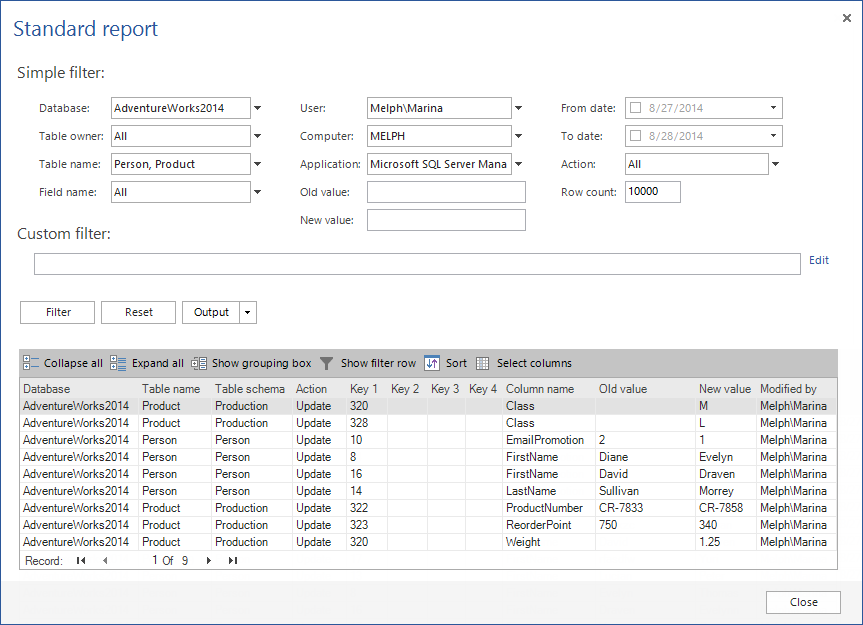The image size is (863, 625).
Task: Open the Action dropdown
Action: pyautogui.click(x=775, y=164)
